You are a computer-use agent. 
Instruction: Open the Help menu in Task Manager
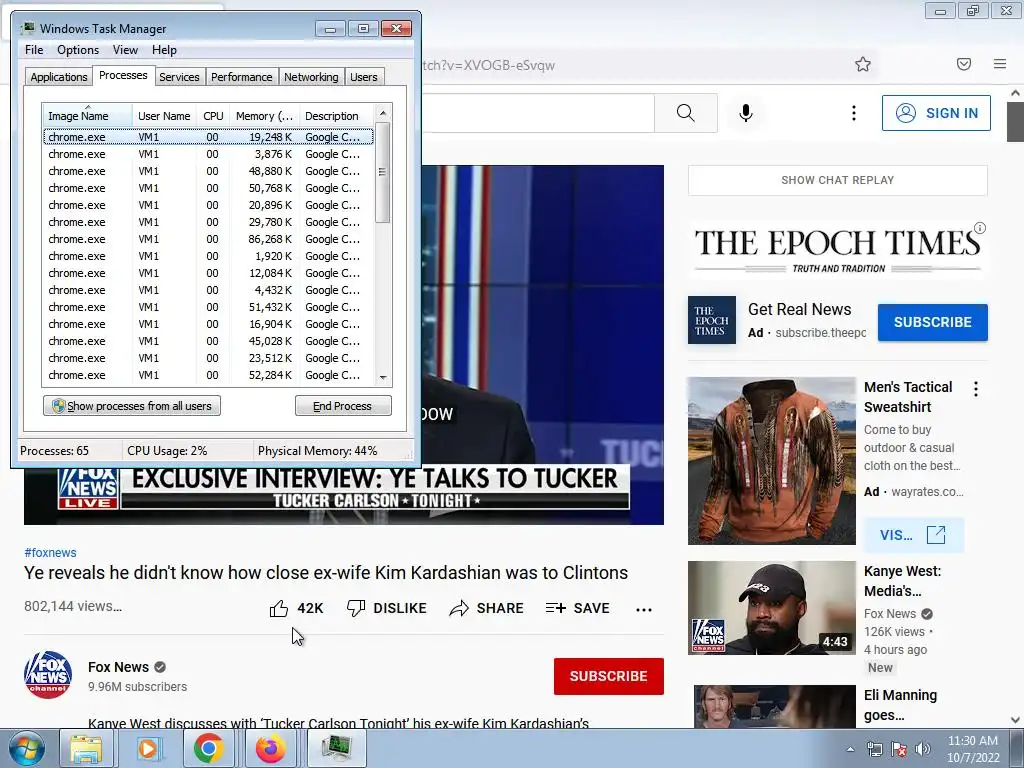click(x=164, y=50)
